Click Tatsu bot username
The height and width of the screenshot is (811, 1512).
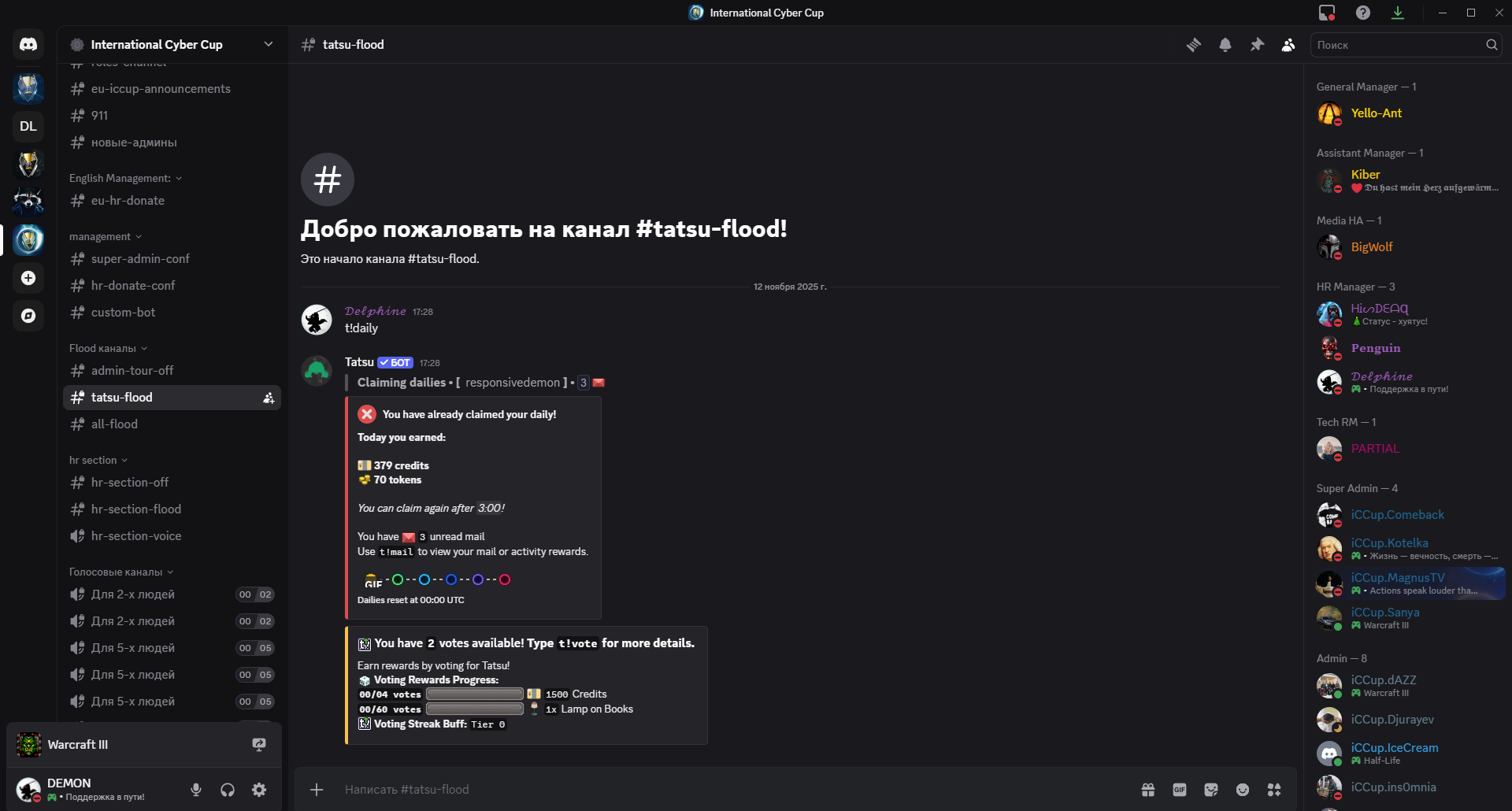(359, 362)
